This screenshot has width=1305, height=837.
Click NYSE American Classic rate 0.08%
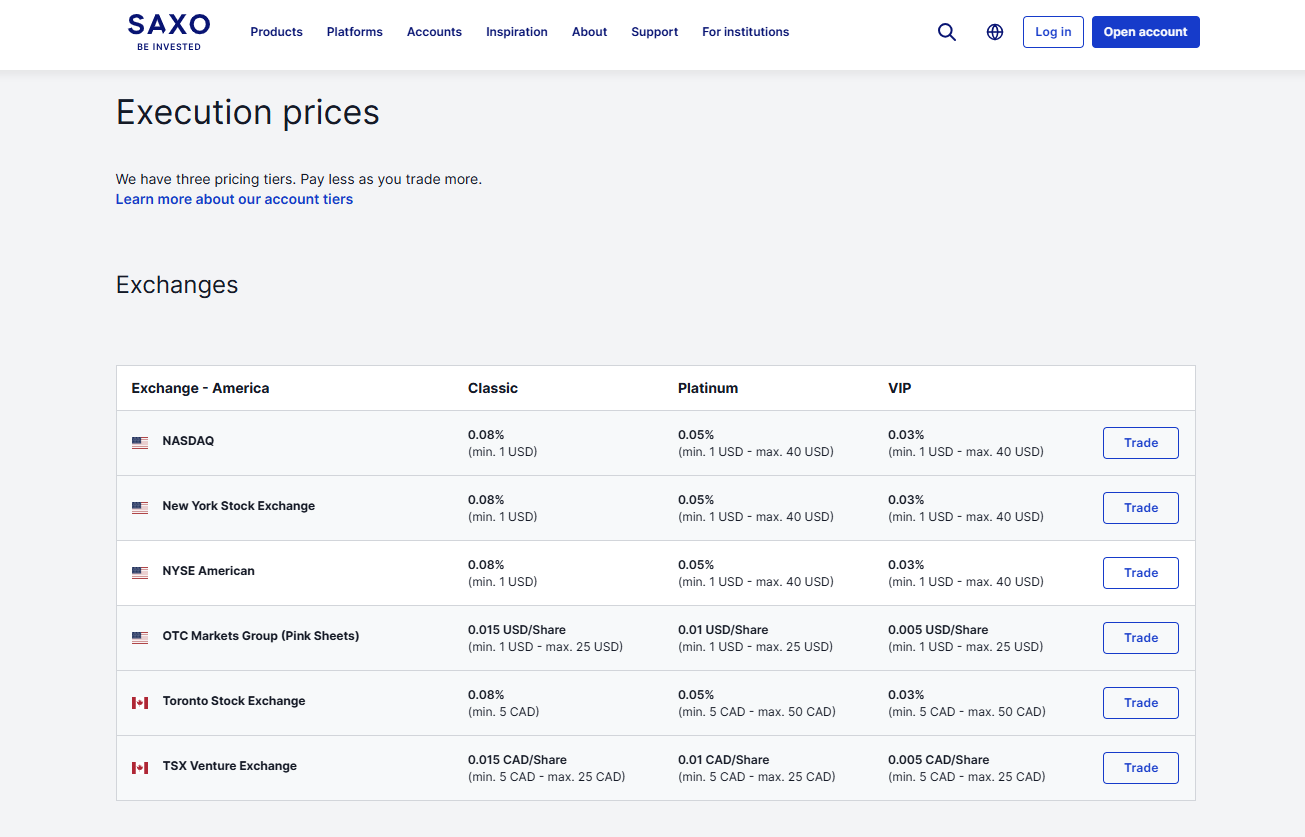[x=486, y=565]
